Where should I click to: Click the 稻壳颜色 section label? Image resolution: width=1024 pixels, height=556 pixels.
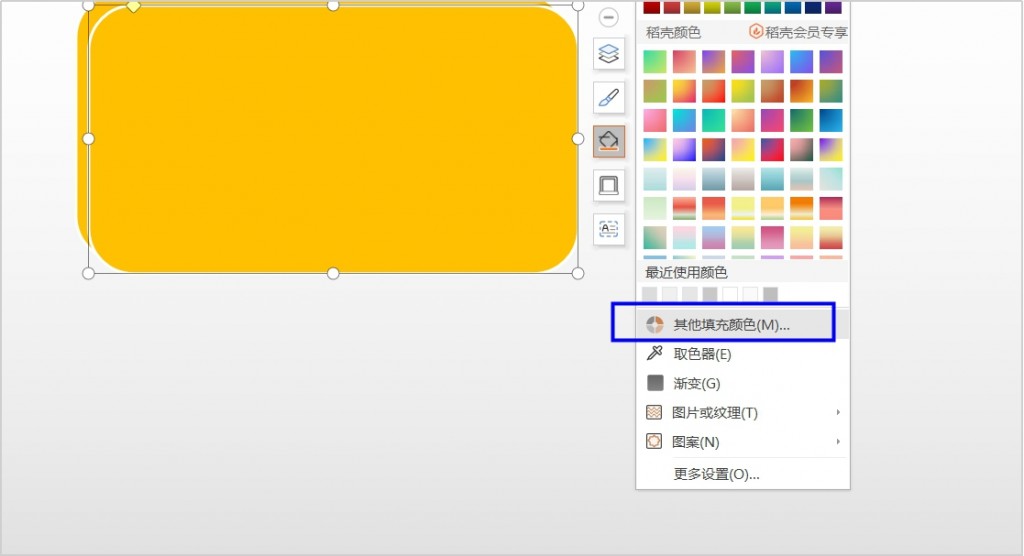pos(673,32)
